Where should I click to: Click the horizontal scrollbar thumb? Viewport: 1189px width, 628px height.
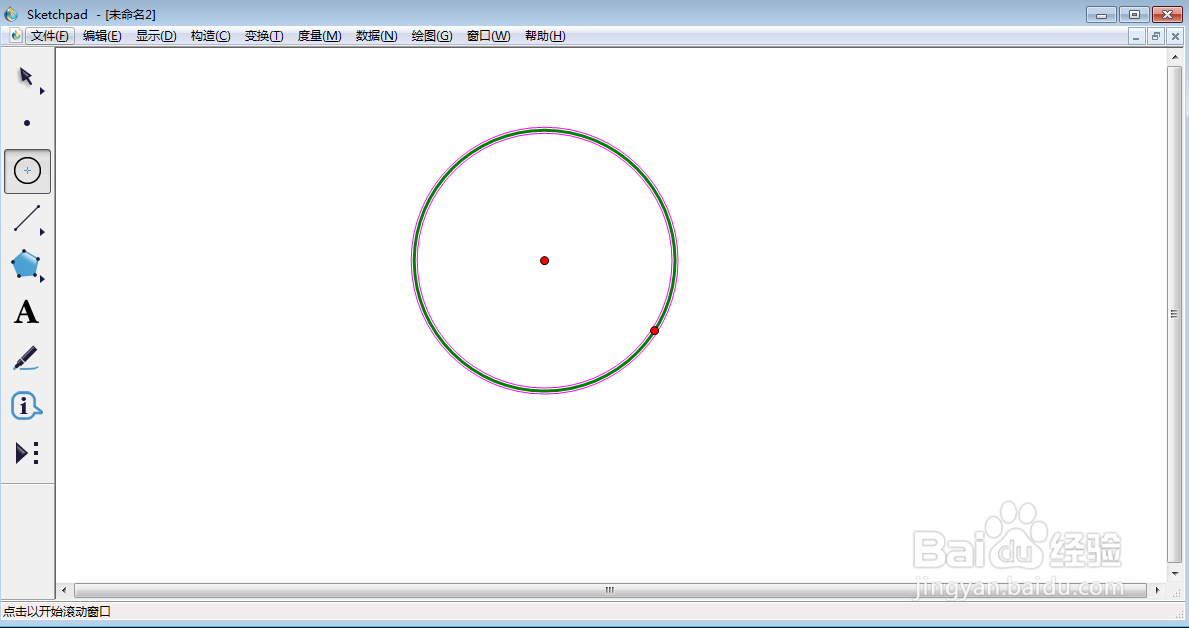tap(610, 590)
